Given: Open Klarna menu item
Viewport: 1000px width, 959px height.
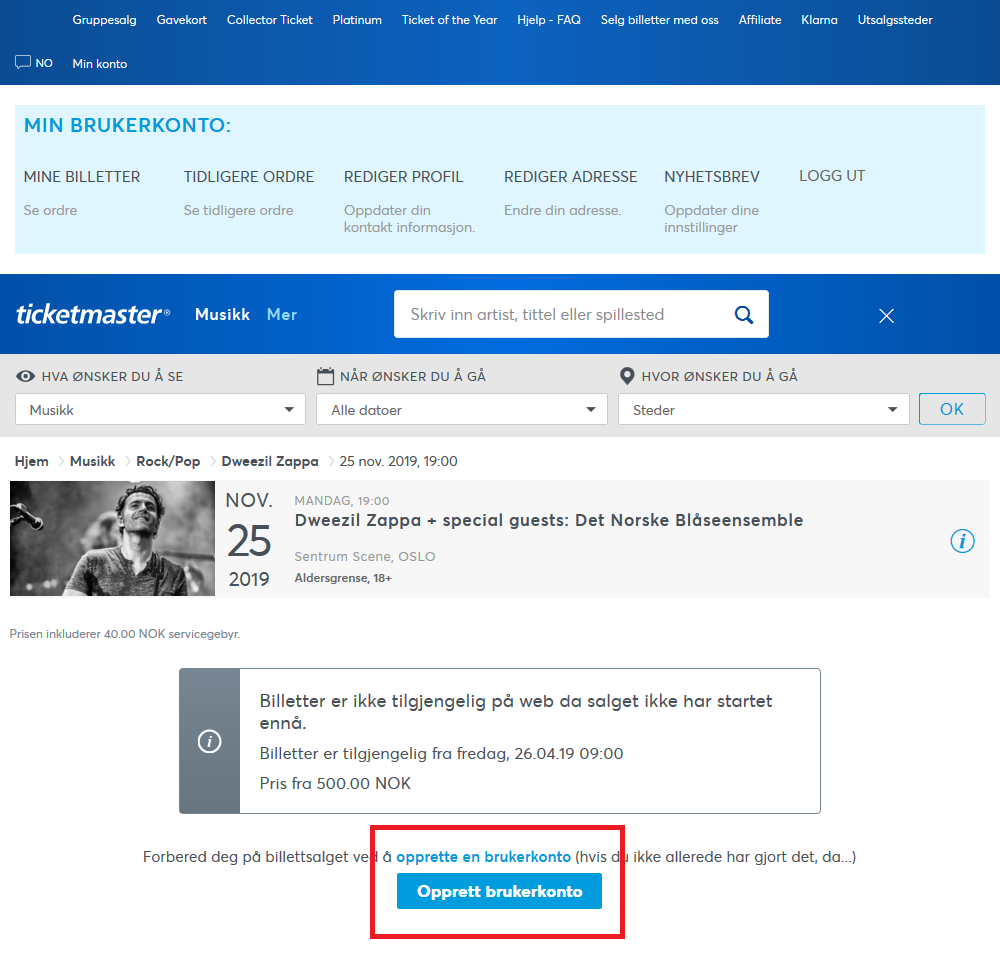Looking at the screenshot, I should (820, 20).
